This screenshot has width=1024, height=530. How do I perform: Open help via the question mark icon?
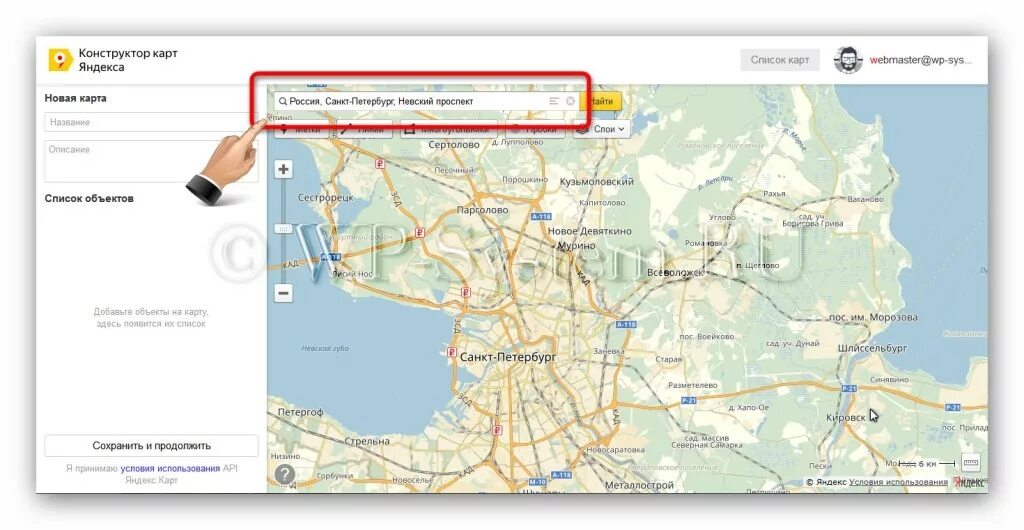285,474
